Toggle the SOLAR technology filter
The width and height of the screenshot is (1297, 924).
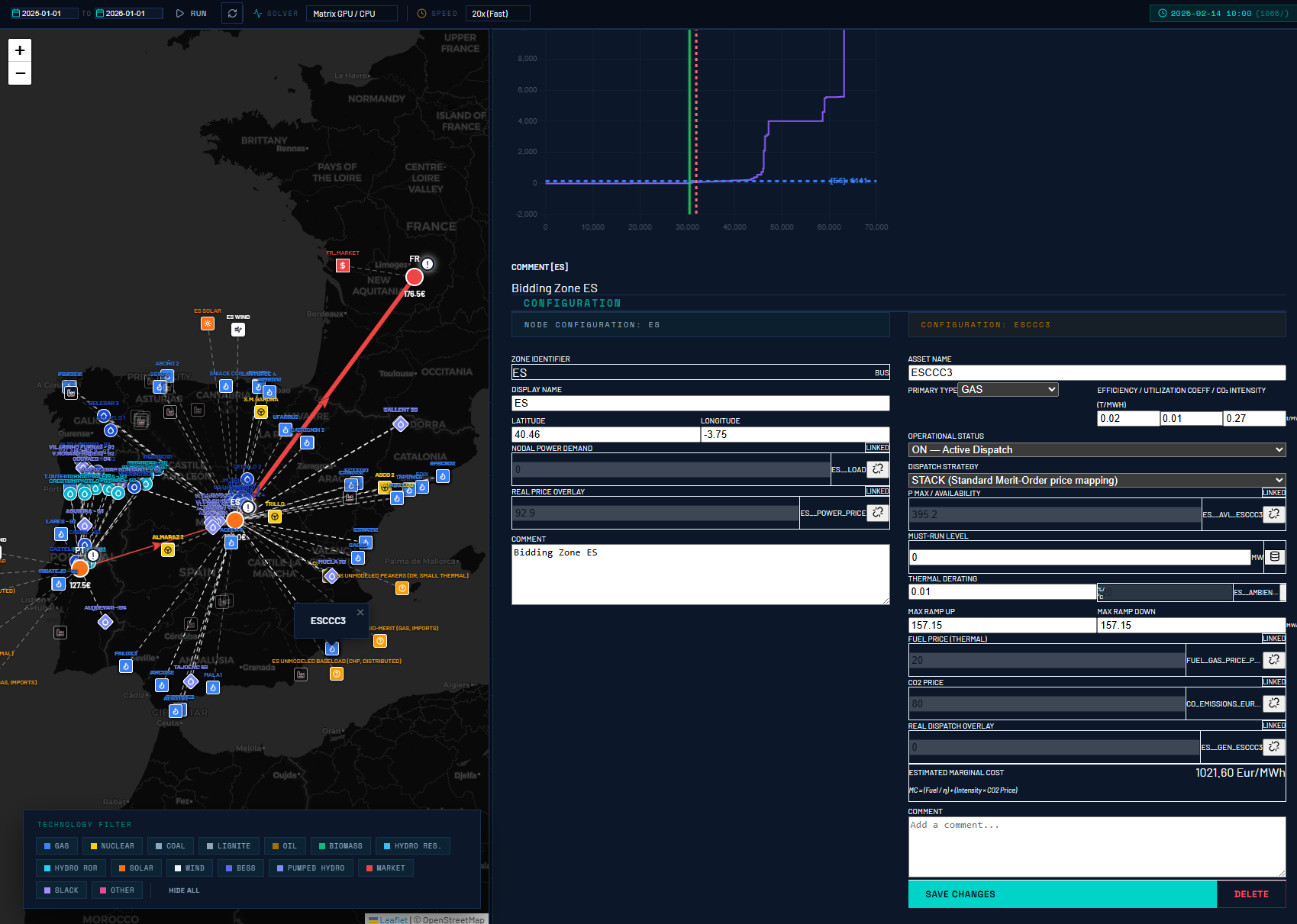[x=136, y=868]
